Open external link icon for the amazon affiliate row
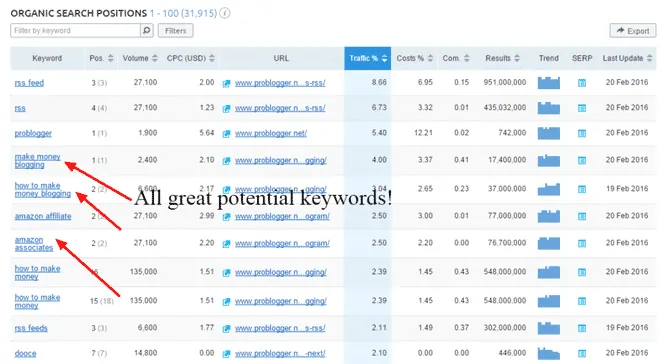 tap(226, 217)
